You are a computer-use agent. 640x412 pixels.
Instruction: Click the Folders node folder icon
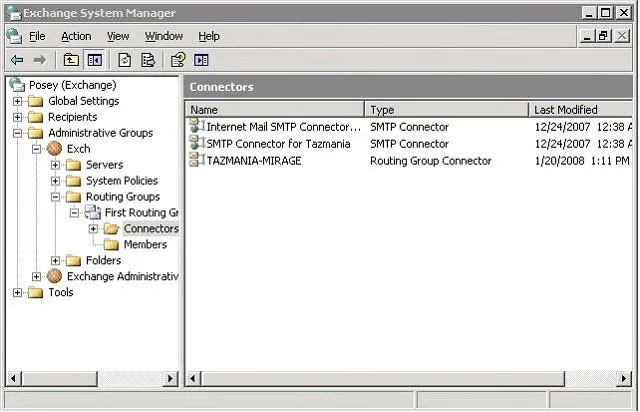click(x=73, y=261)
